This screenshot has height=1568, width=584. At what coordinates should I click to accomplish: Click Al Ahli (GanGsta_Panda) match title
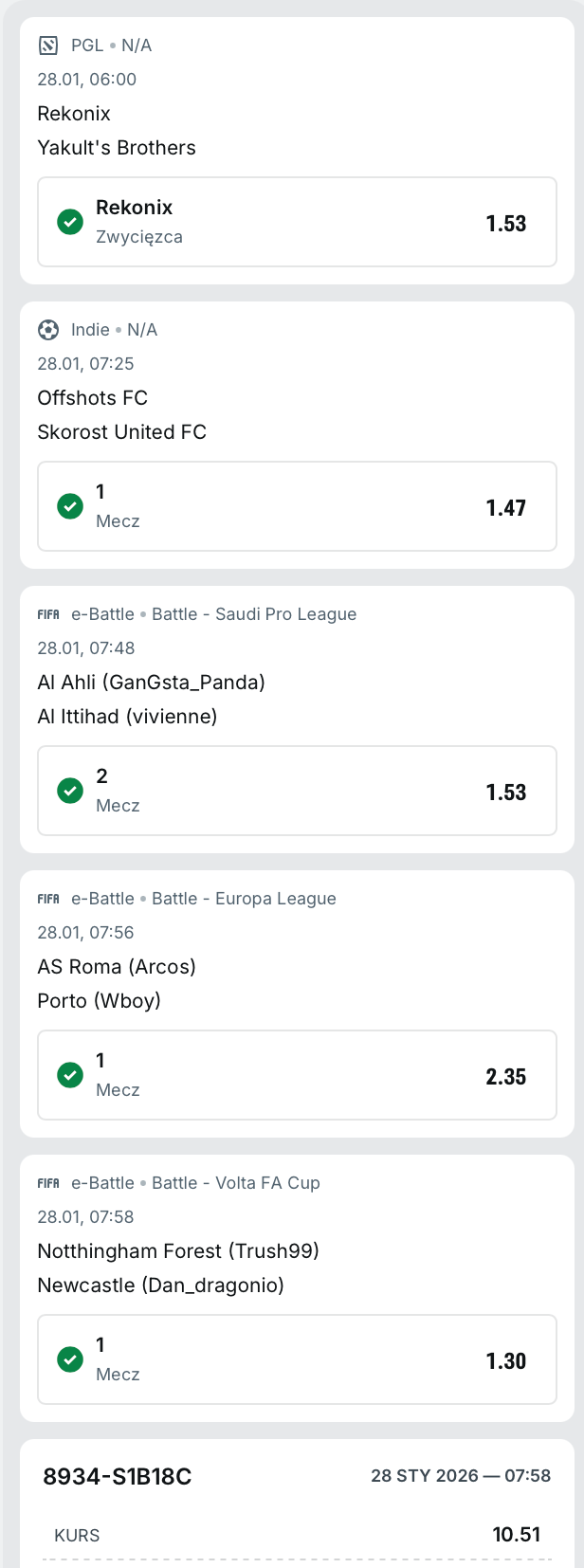pos(151,683)
